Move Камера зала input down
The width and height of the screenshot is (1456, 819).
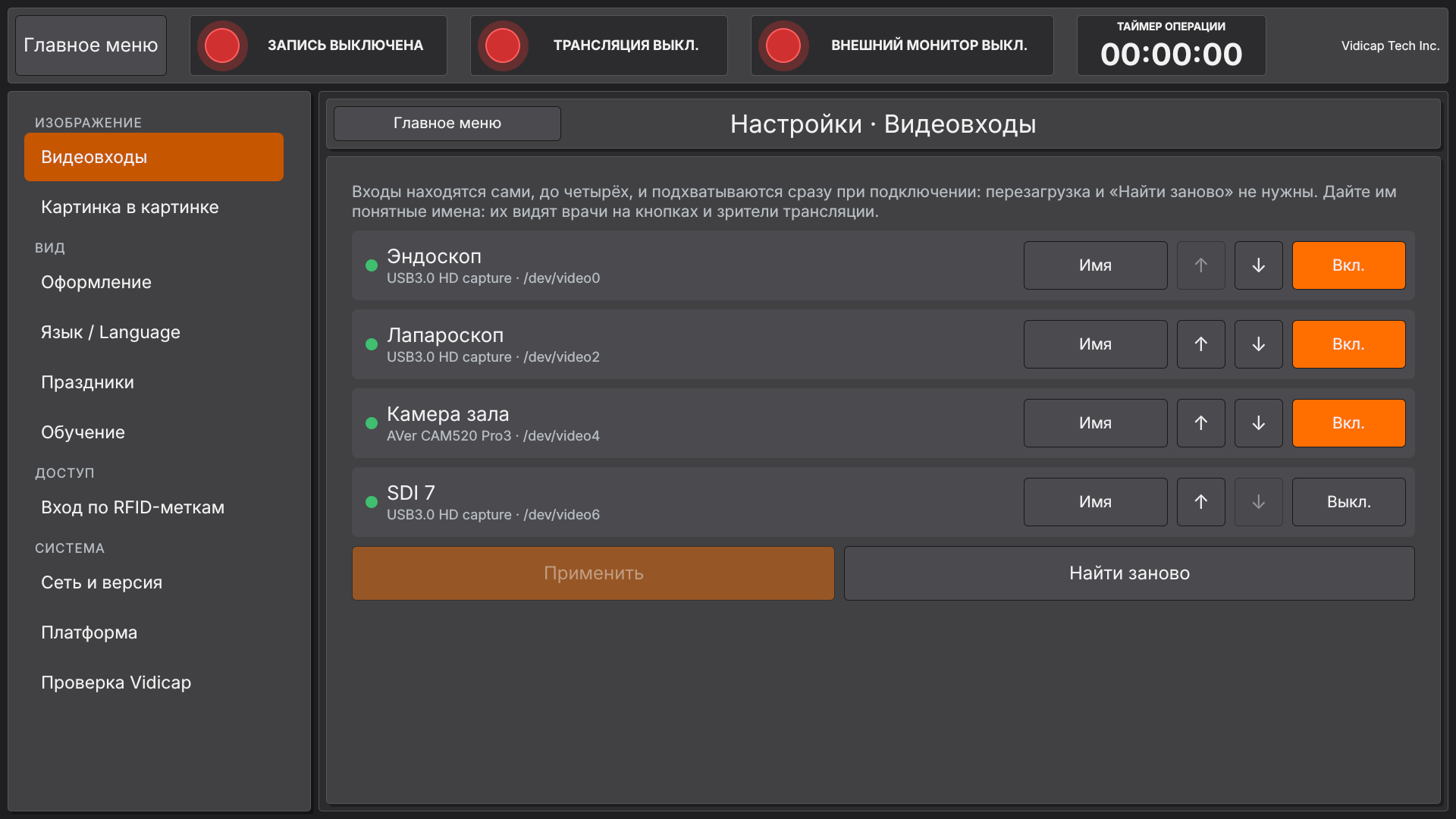(x=1258, y=423)
